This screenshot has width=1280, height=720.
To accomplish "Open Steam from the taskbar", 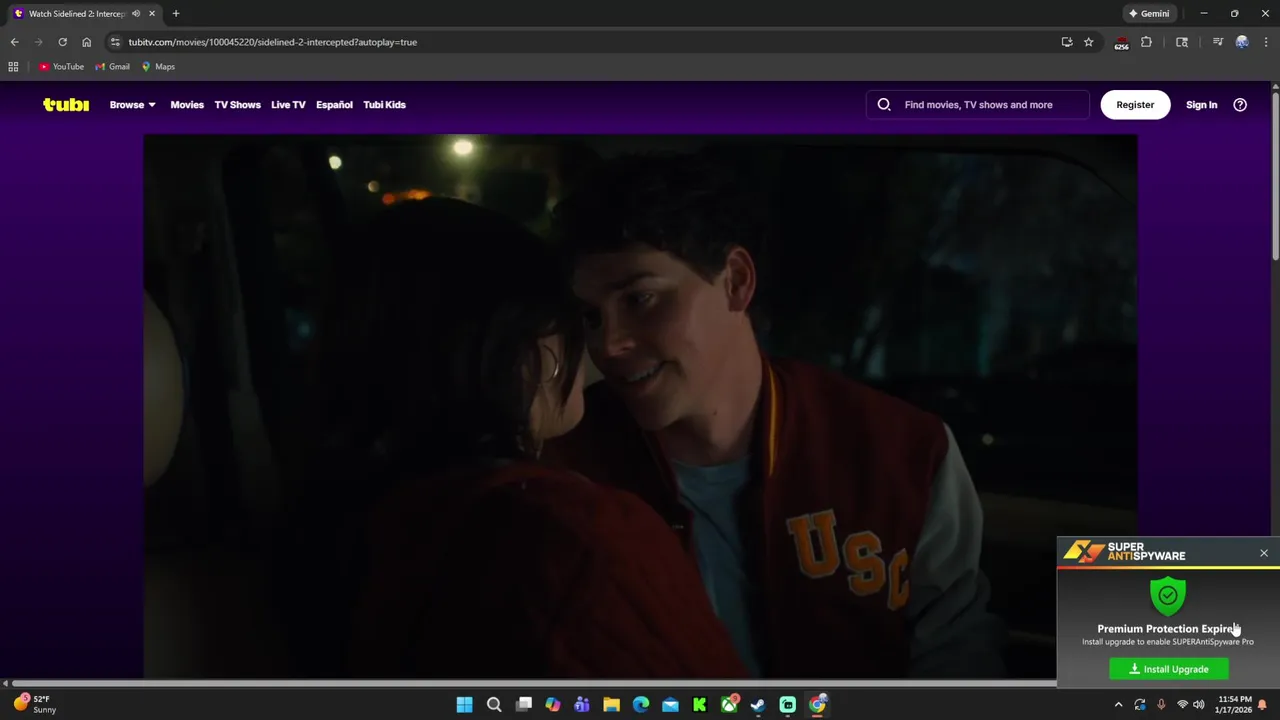I will click(758, 705).
